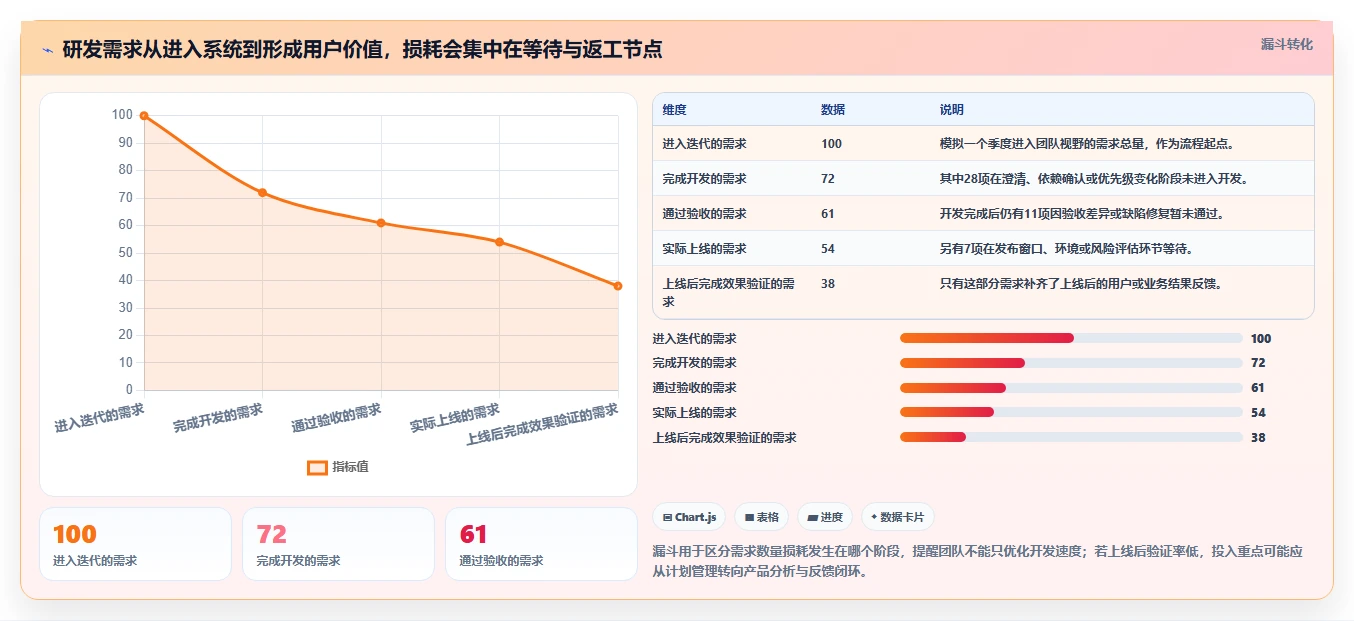Select the 表格 chip
The image size is (1354, 621).
[761, 517]
